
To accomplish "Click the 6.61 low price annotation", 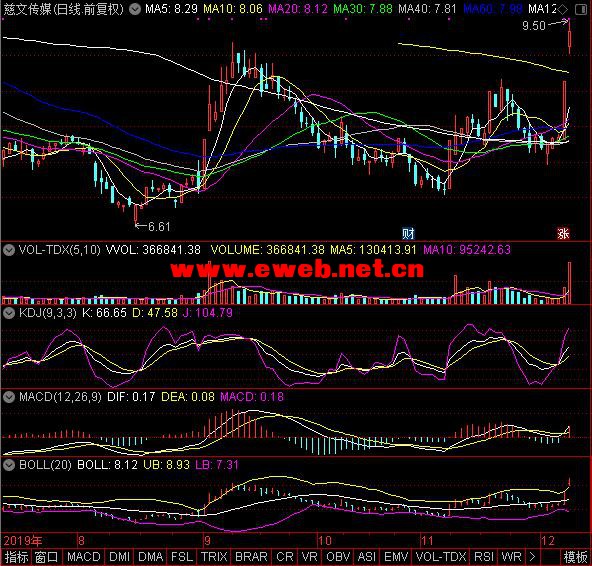I will click(159, 227).
